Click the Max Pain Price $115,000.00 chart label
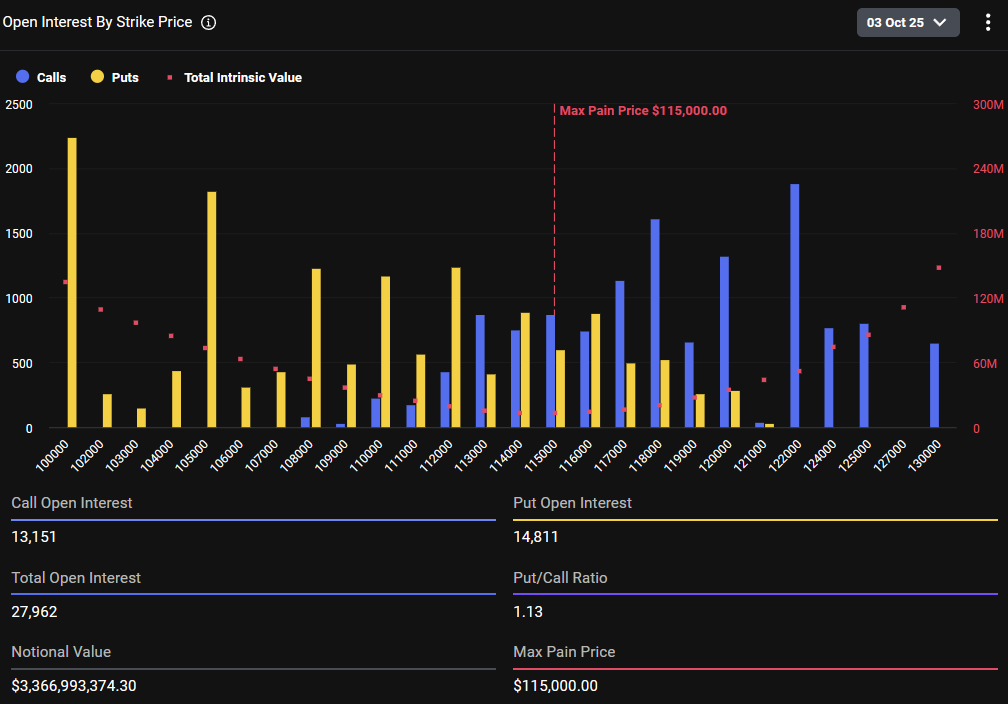 tap(643, 111)
